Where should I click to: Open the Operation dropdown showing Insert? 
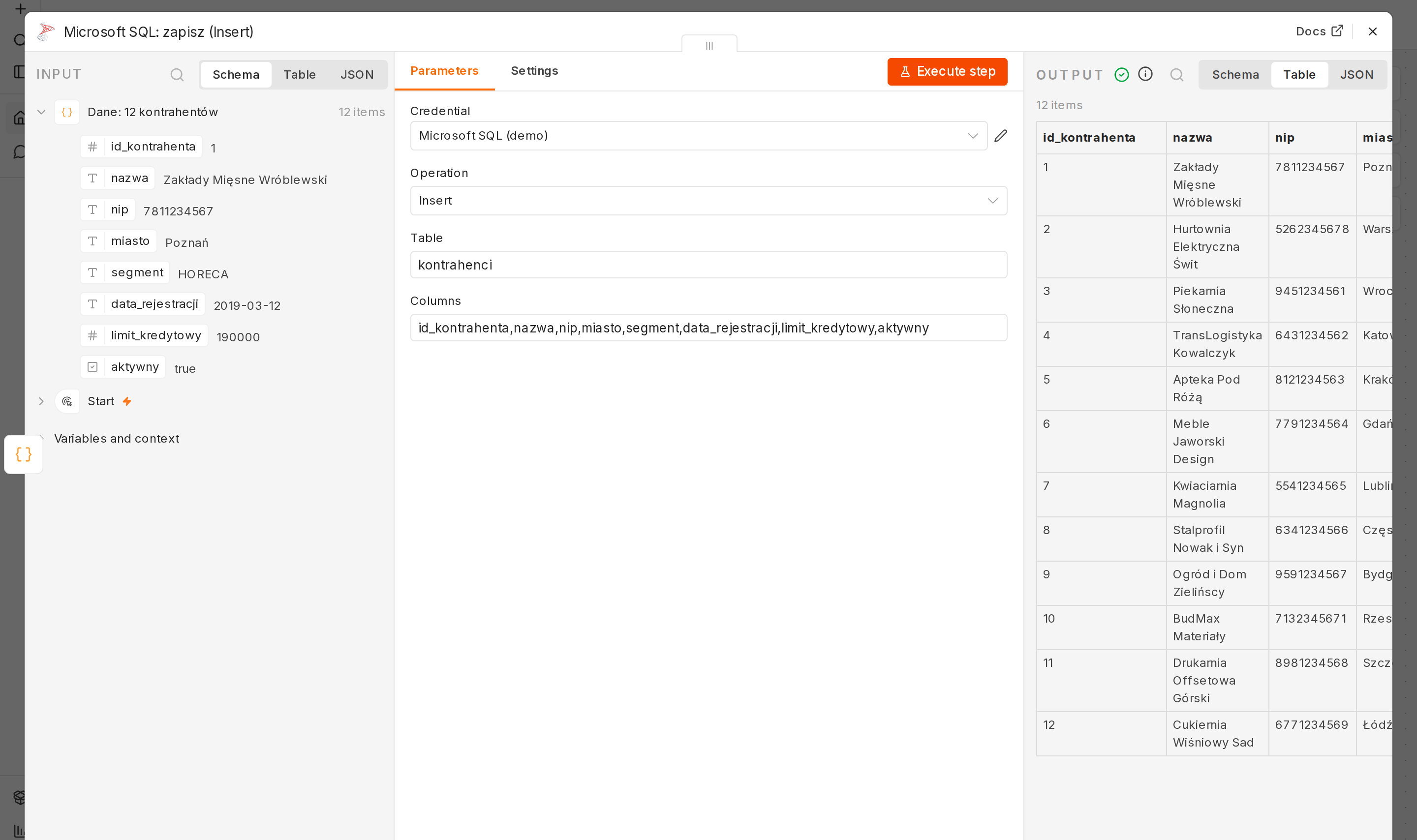tap(708, 201)
